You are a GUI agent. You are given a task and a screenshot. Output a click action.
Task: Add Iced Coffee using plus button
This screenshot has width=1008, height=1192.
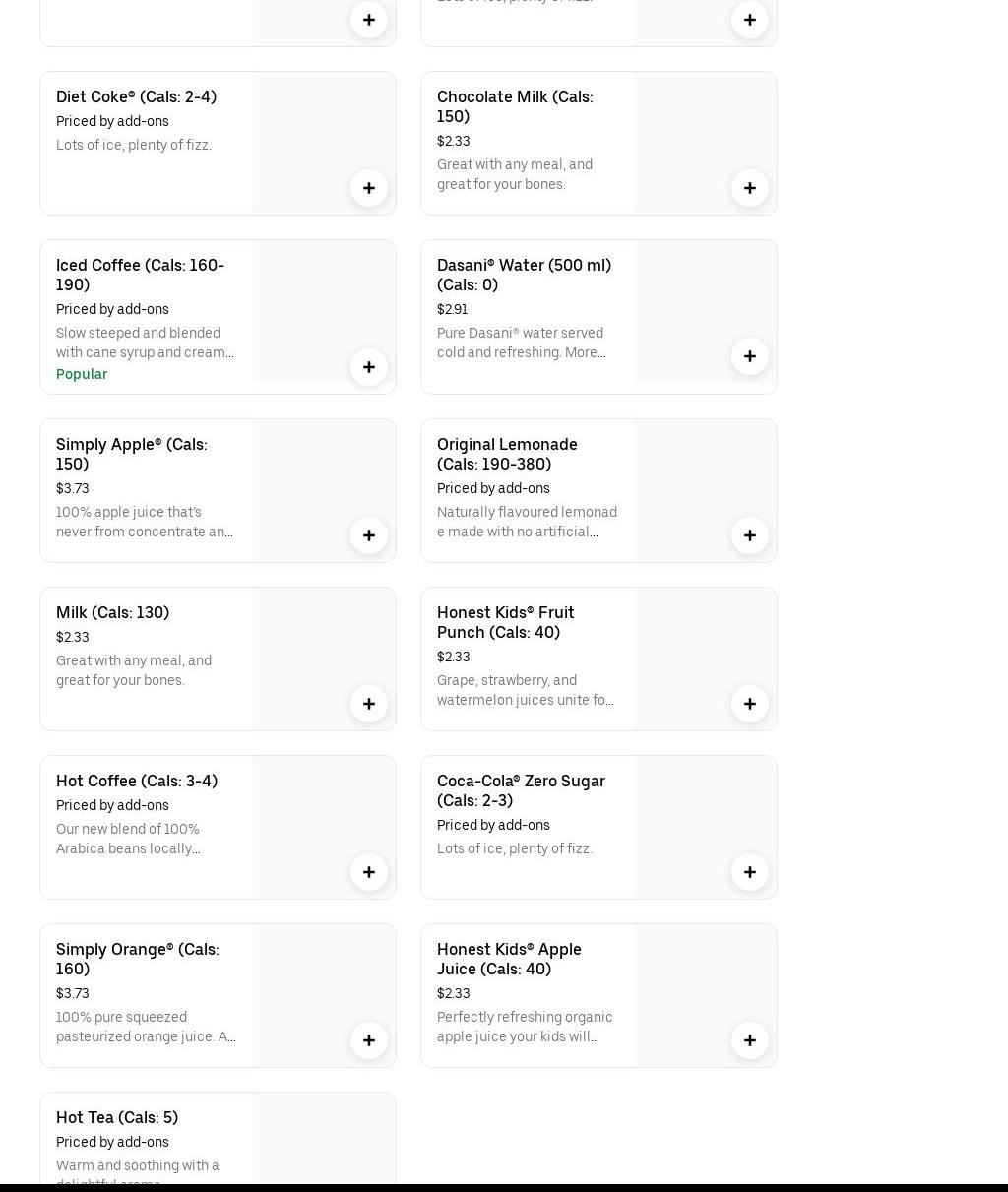click(369, 367)
